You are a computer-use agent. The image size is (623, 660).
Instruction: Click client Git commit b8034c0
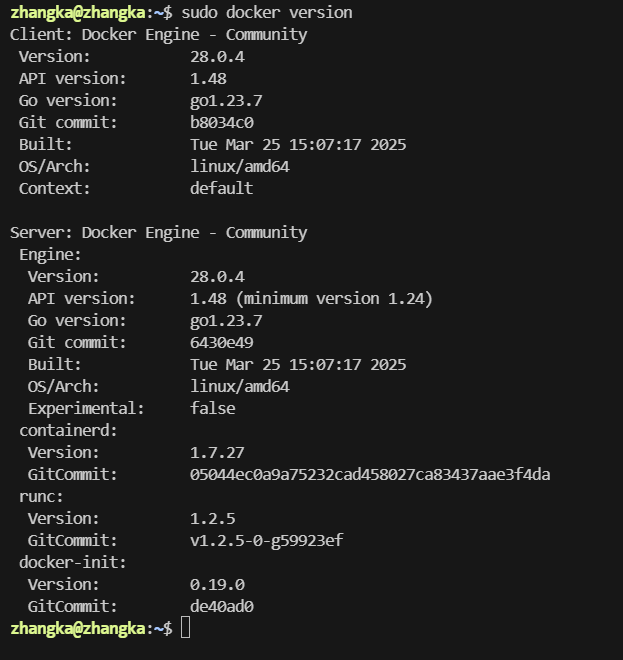click(222, 122)
